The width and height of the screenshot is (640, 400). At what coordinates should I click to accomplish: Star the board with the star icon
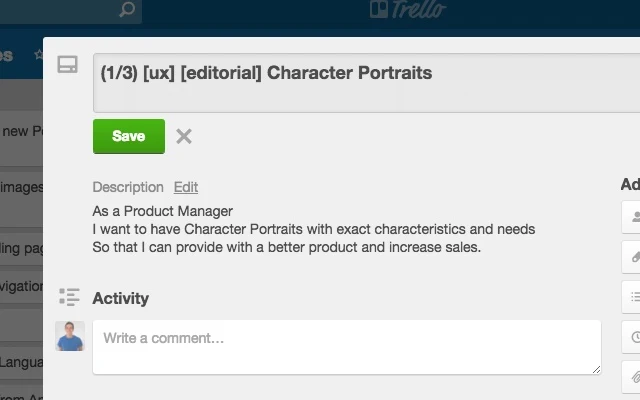click(x=37, y=54)
